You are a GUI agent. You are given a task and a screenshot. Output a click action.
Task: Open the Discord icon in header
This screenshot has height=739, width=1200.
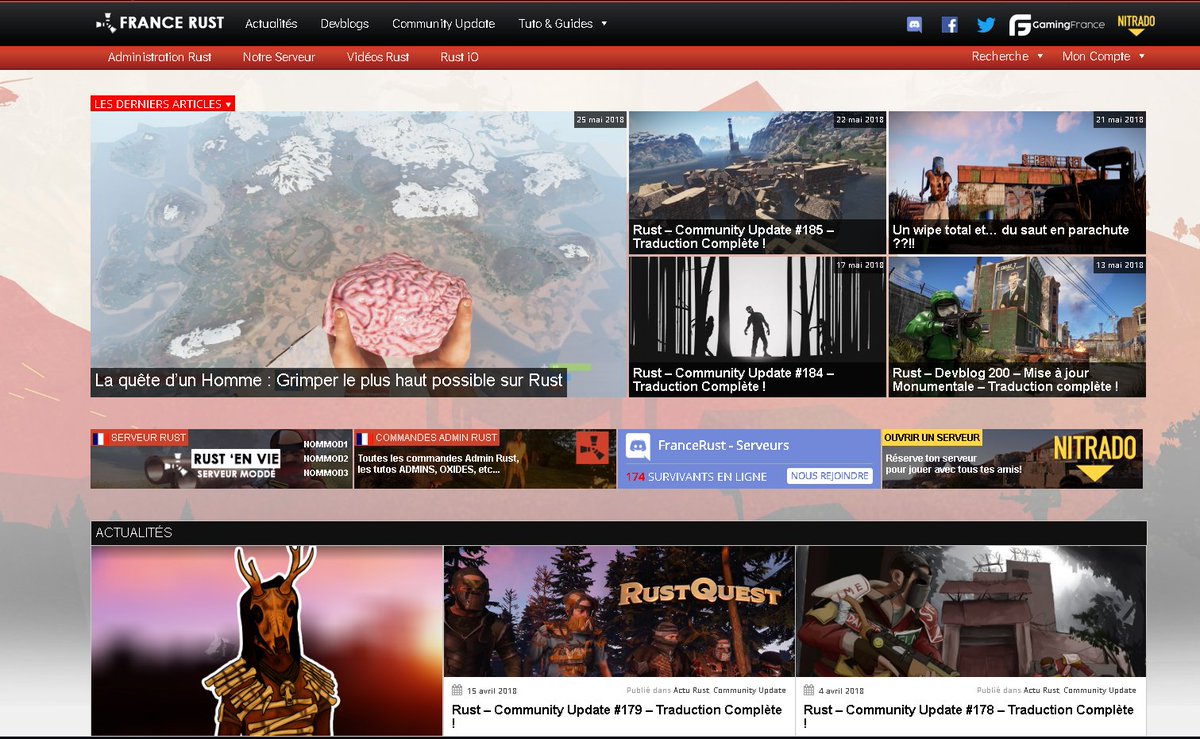pyautogui.click(x=914, y=25)
